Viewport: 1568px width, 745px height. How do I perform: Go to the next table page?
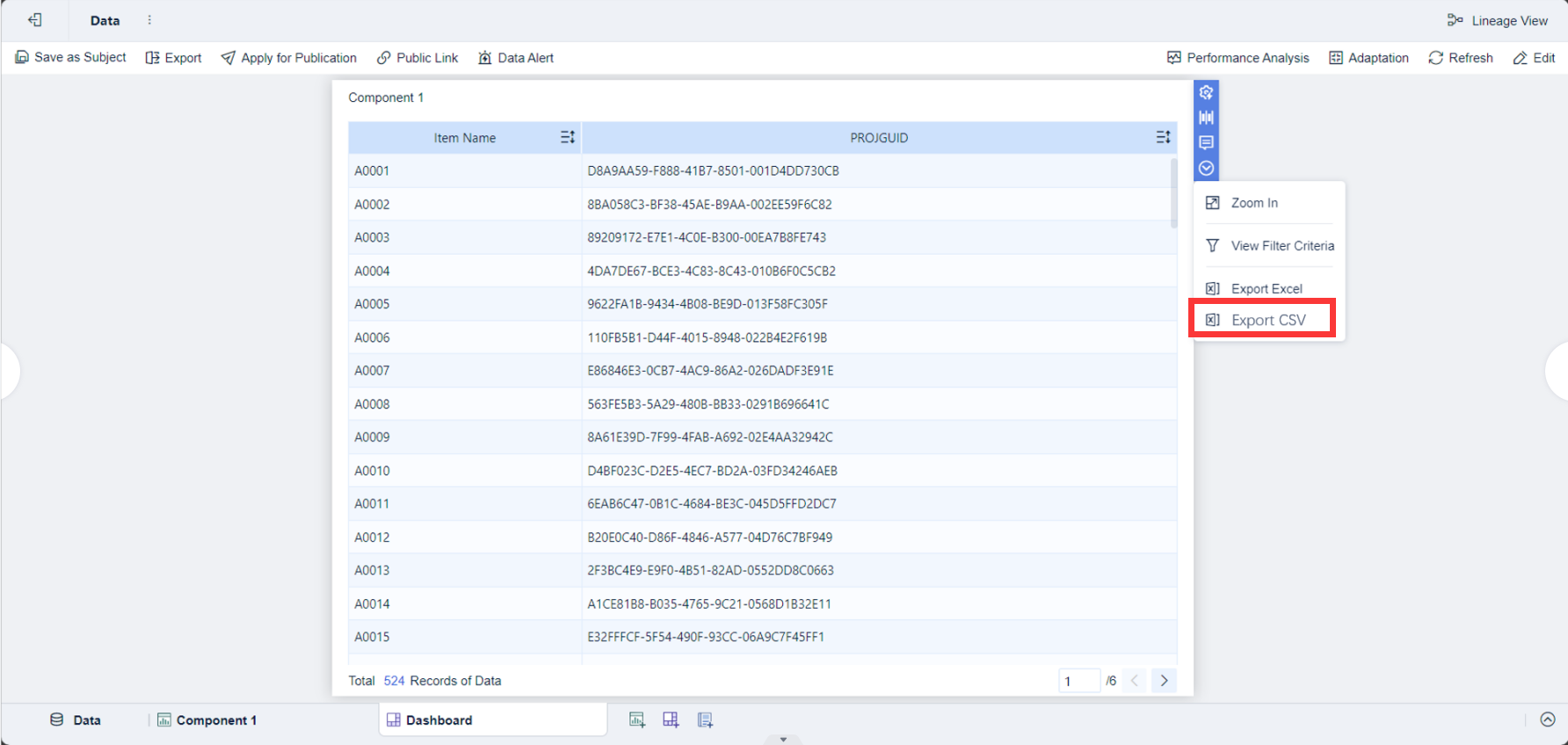(x=1164, y=681)
